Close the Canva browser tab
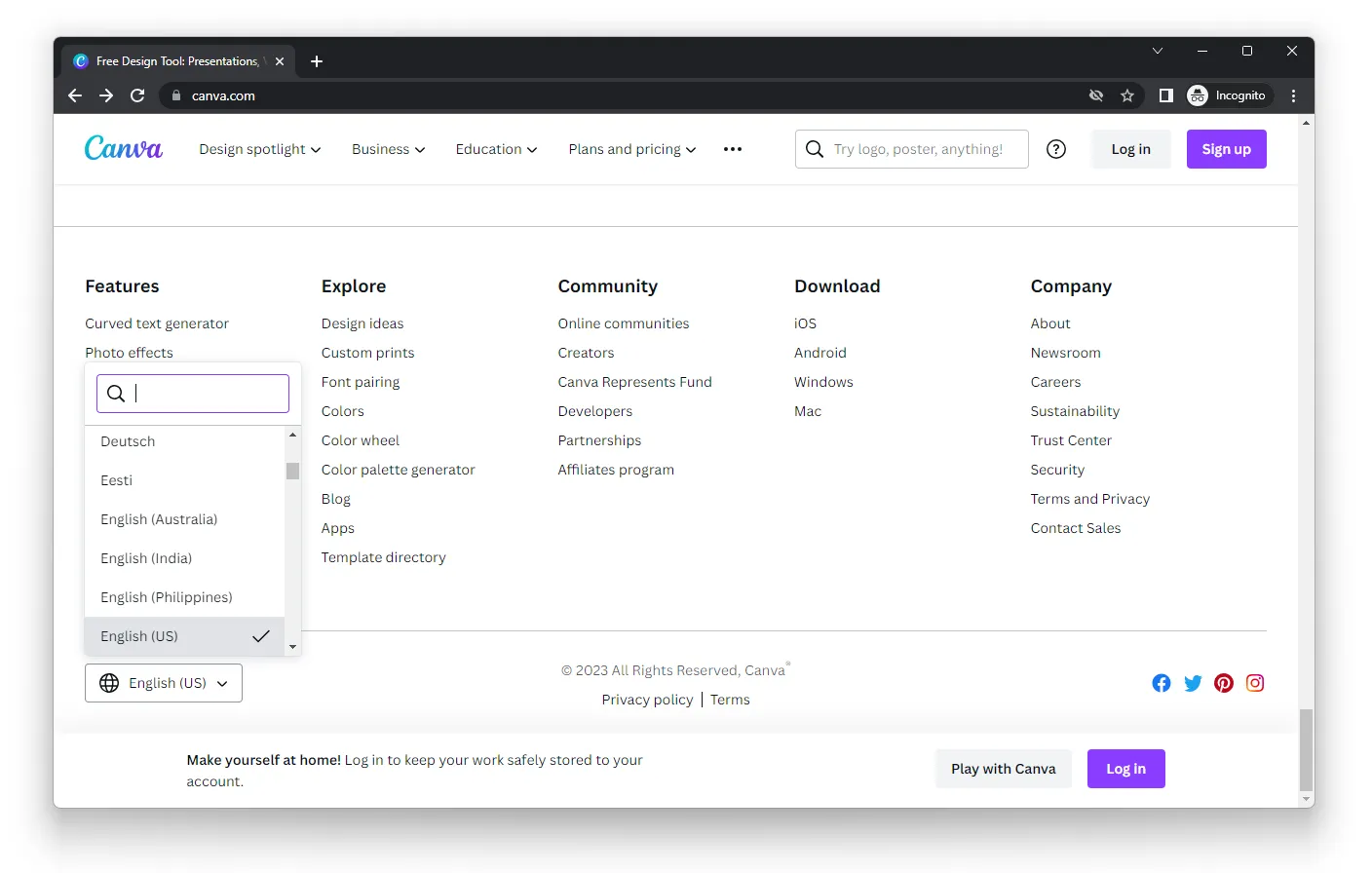The height and width of the screenshot is (873, 1372). (280, 61)
